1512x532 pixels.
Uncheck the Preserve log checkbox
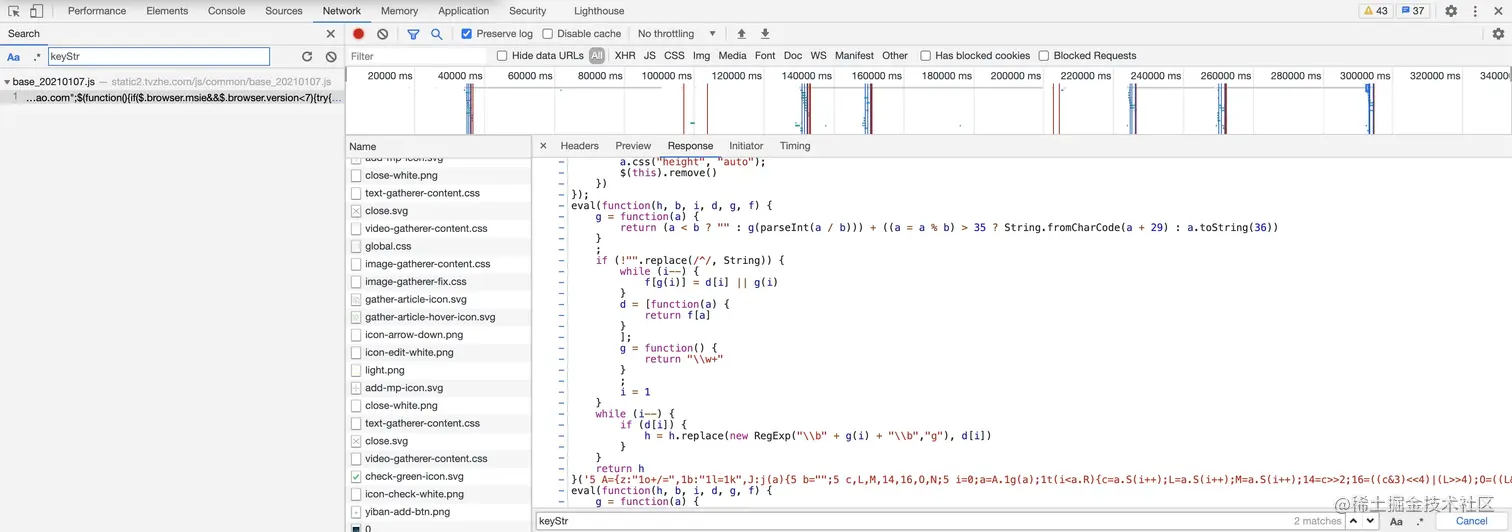pyautogui.click(x=467, y=34)
